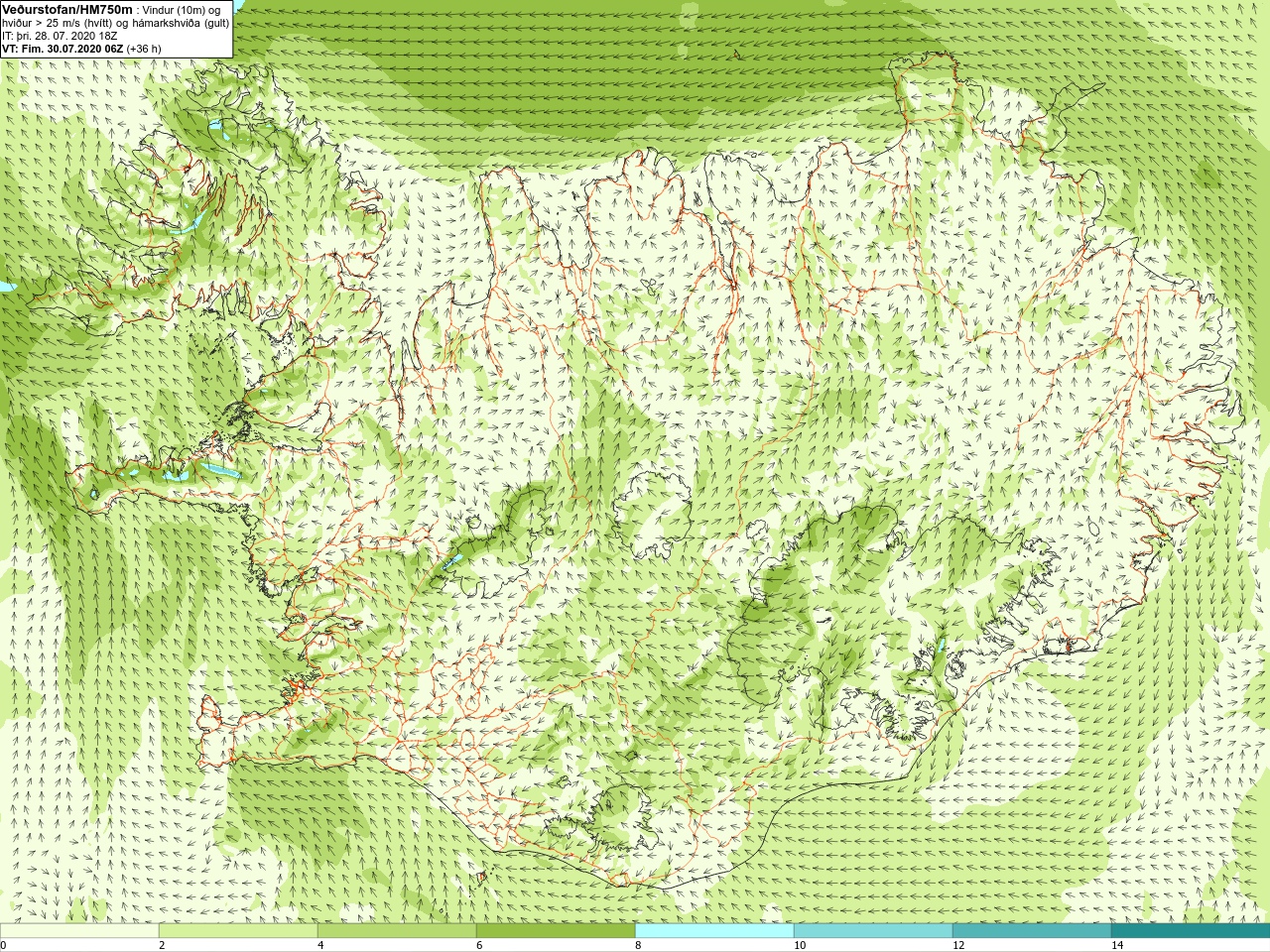This screenshot has width=1270, height=952.
Task: Click the legend tick label '14'
Action: [x=1117, y=945]
